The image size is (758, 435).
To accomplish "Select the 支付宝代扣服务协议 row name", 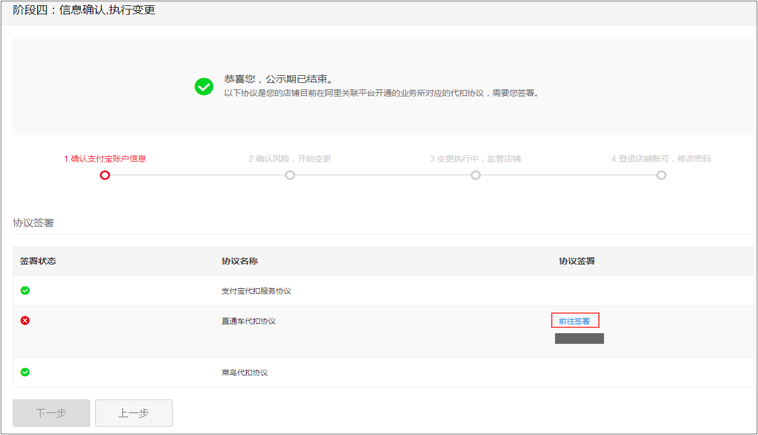I will pos(256,291).
